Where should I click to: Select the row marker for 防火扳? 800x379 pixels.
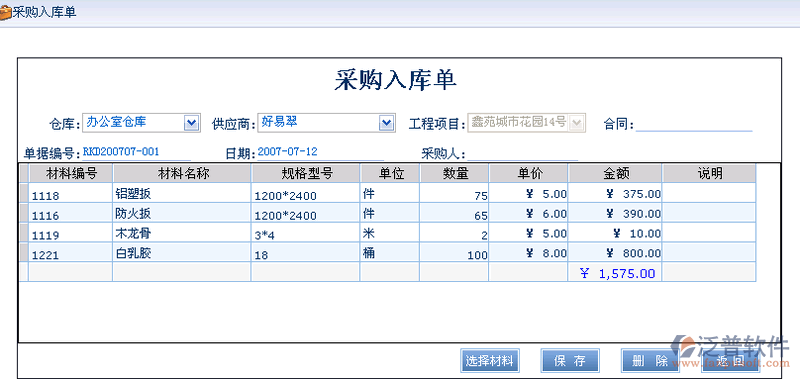coord(23,213)
